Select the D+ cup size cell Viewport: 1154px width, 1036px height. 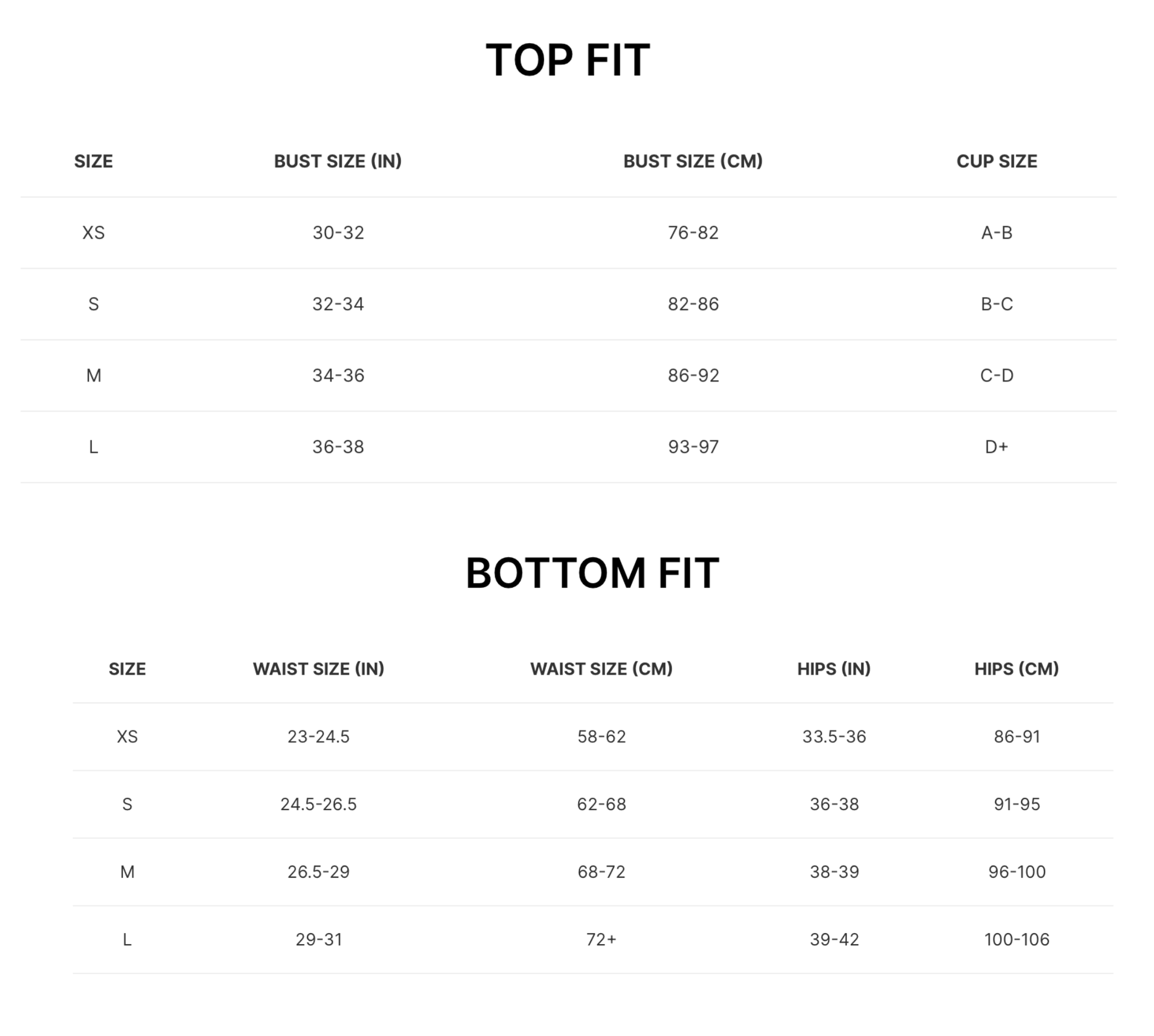996,447
